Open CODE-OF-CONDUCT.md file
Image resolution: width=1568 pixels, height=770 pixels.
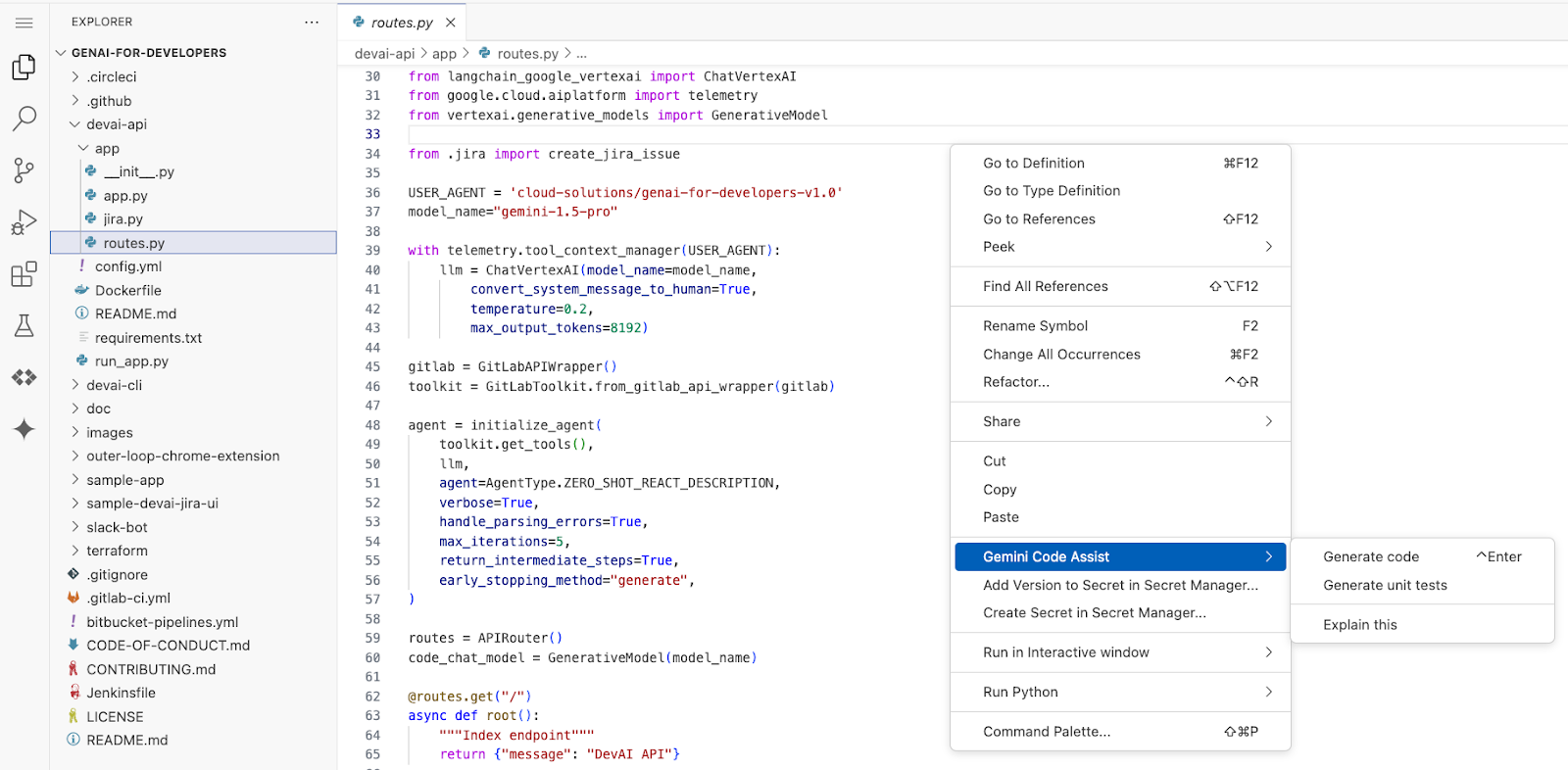[x=193, y=646]
